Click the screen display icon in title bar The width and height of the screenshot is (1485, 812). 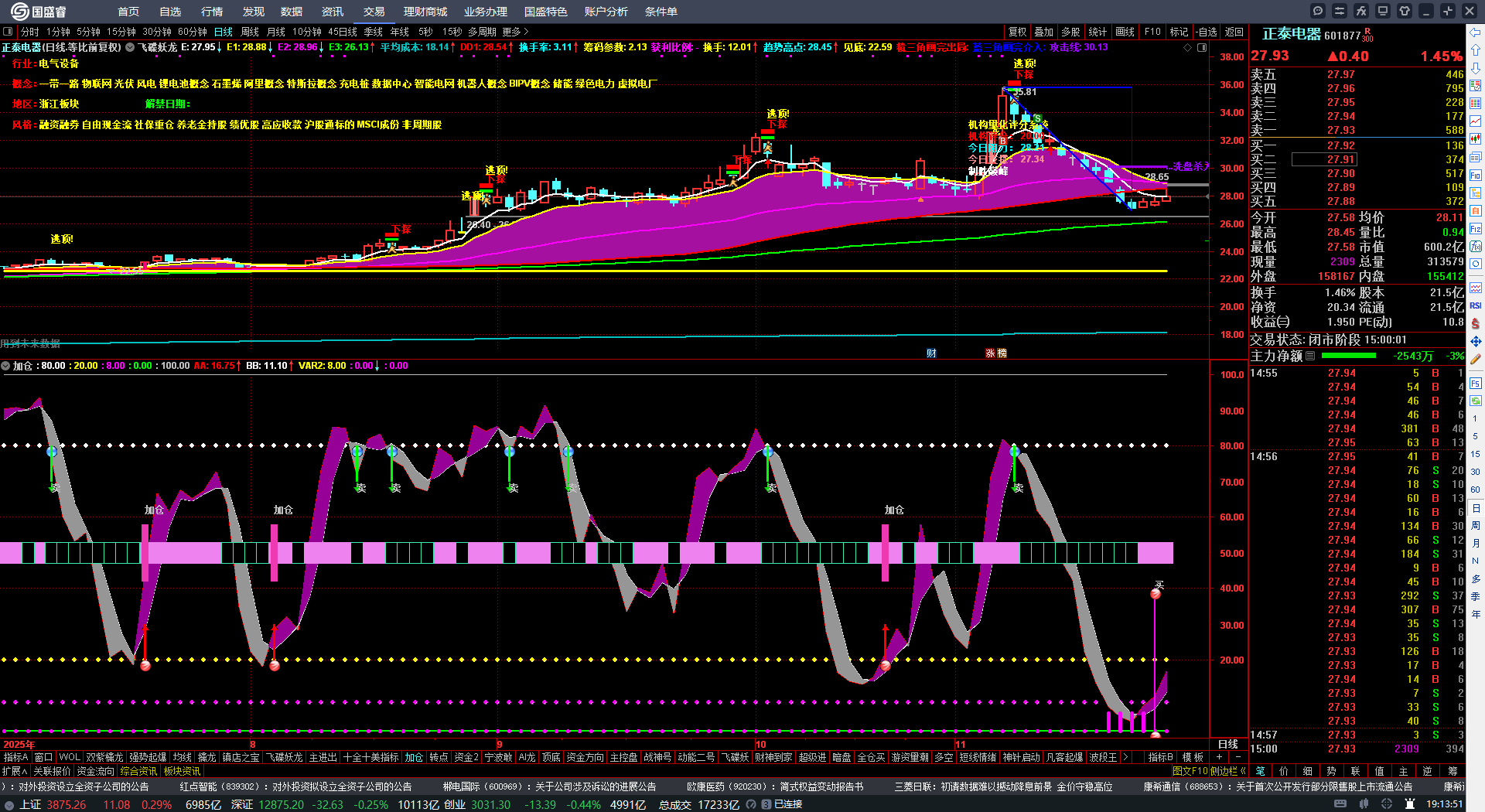tap(1383, 11)
